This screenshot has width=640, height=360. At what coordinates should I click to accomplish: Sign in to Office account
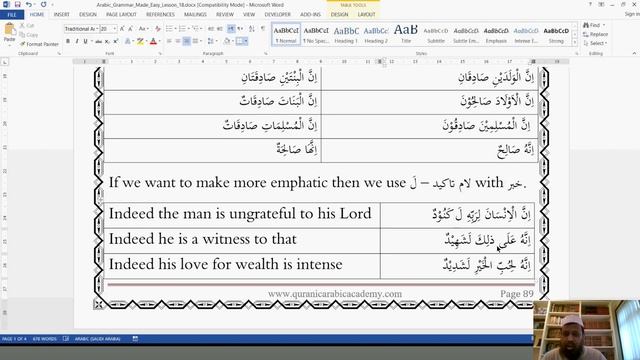tap(632, 14)
